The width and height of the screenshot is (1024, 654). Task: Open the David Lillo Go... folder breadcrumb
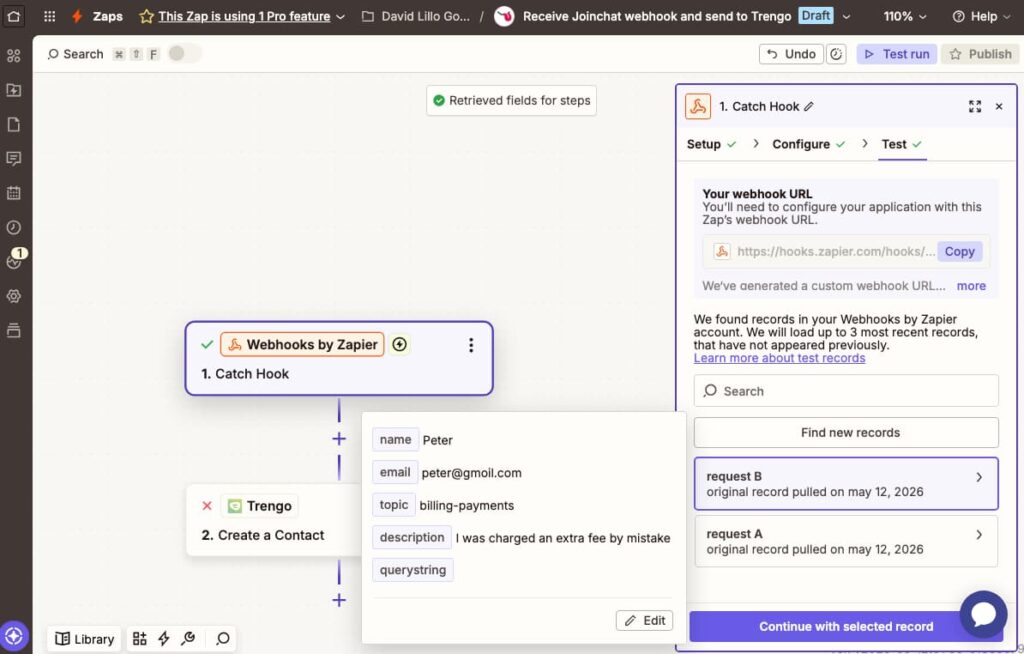click(x=416, y=16)
